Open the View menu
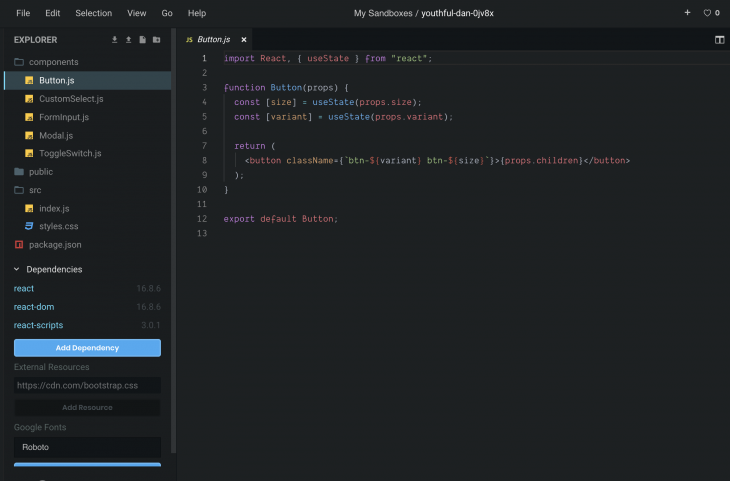 tap(136, 13)
